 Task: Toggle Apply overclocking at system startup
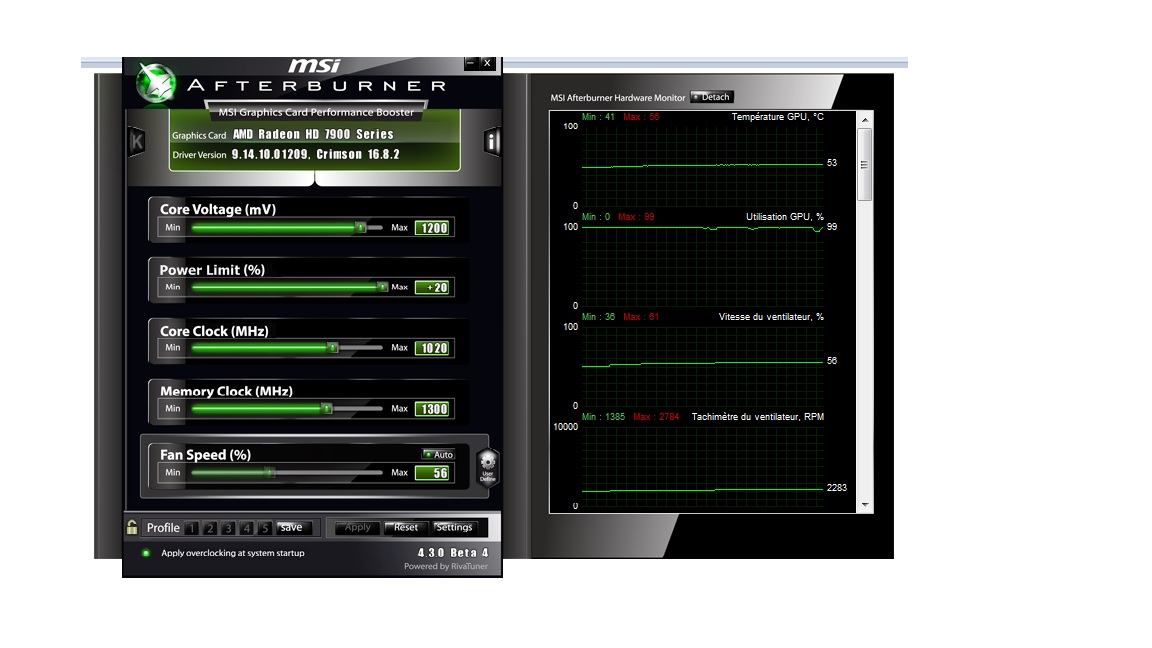tap(145, 552)
